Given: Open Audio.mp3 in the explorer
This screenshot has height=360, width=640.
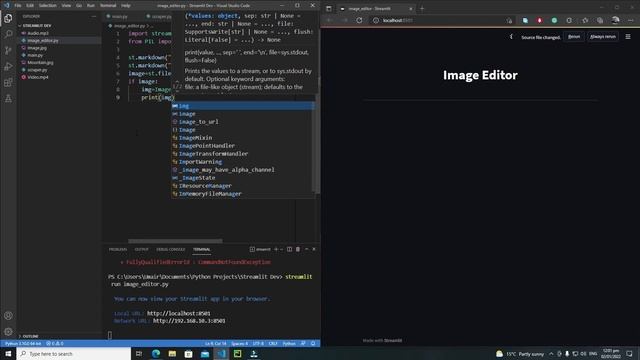Looking at the screenshot, I should [38, 33].
